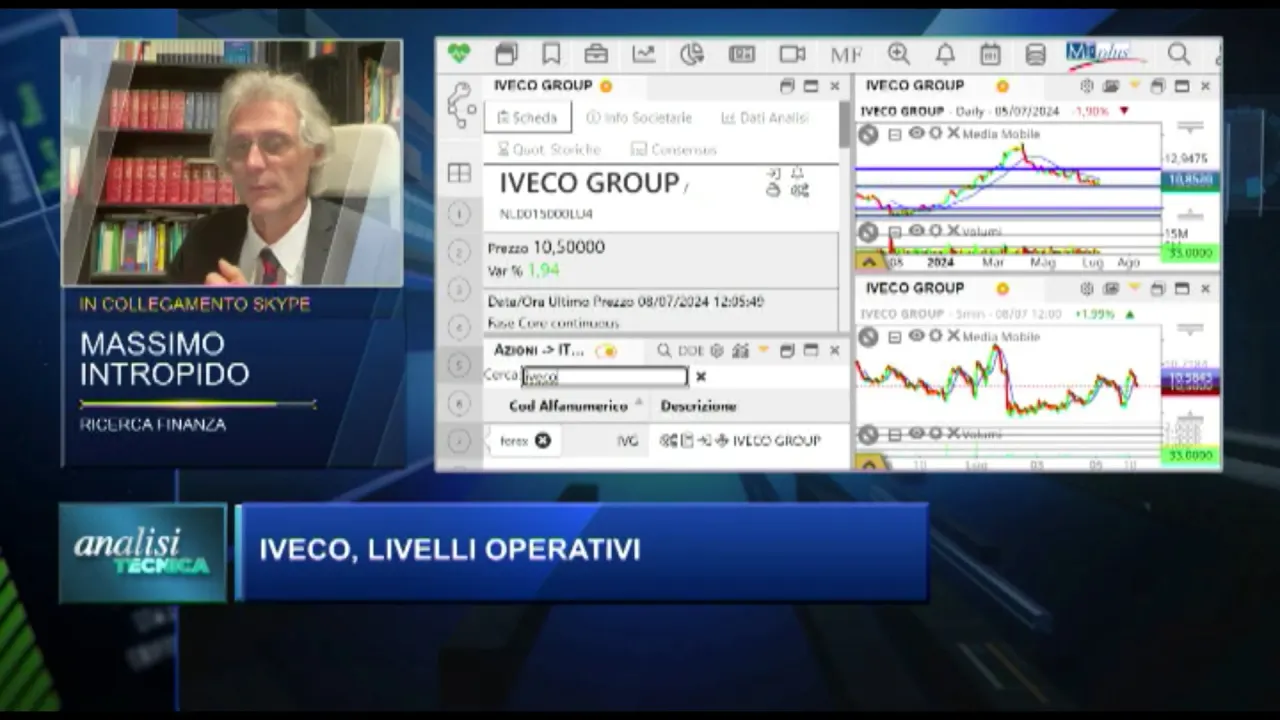Click yellow chevron below Daily chart
This screenshot has height=720, width=1280.
[x=869, y=262]
